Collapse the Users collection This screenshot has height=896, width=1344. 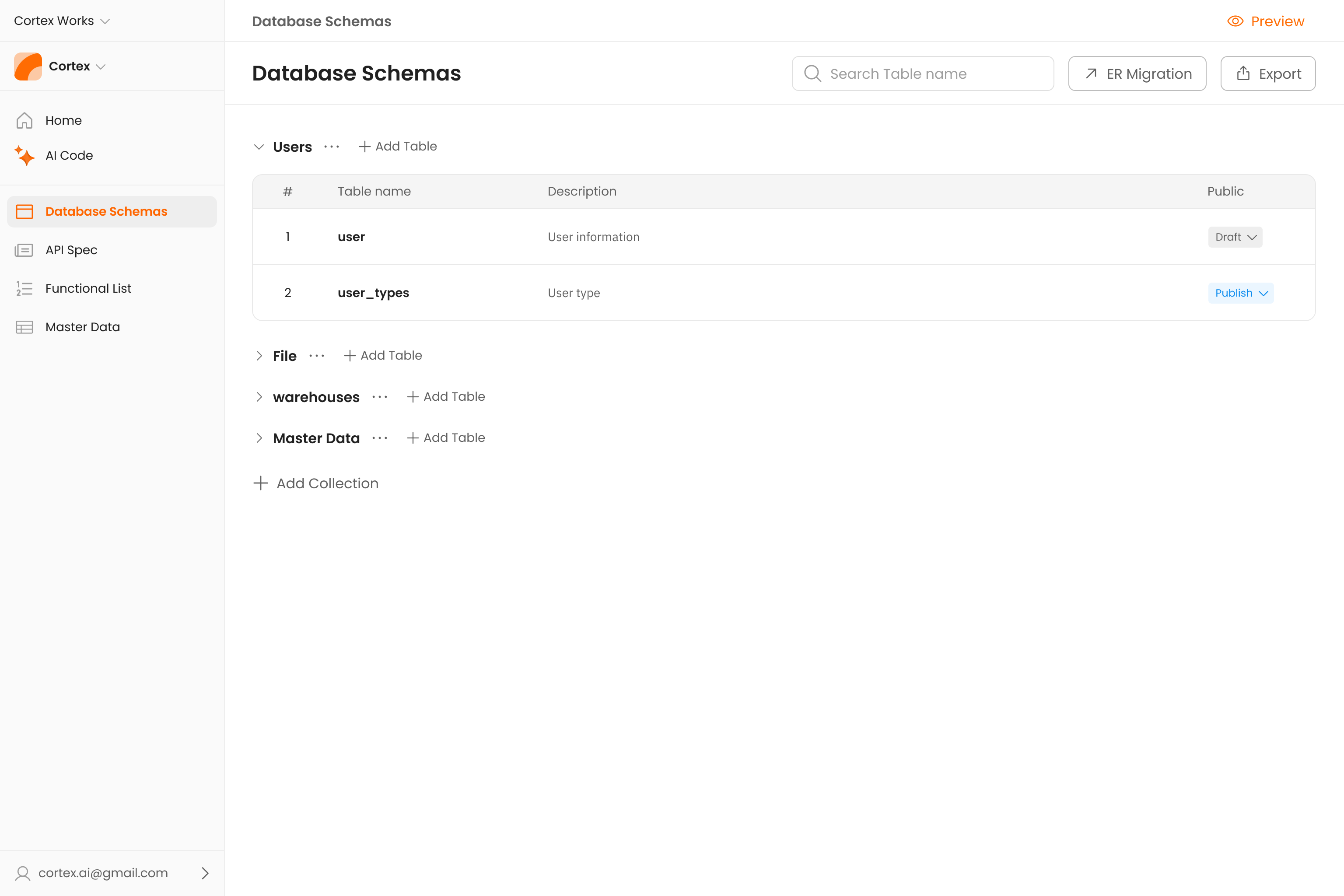tap(259, 147)
